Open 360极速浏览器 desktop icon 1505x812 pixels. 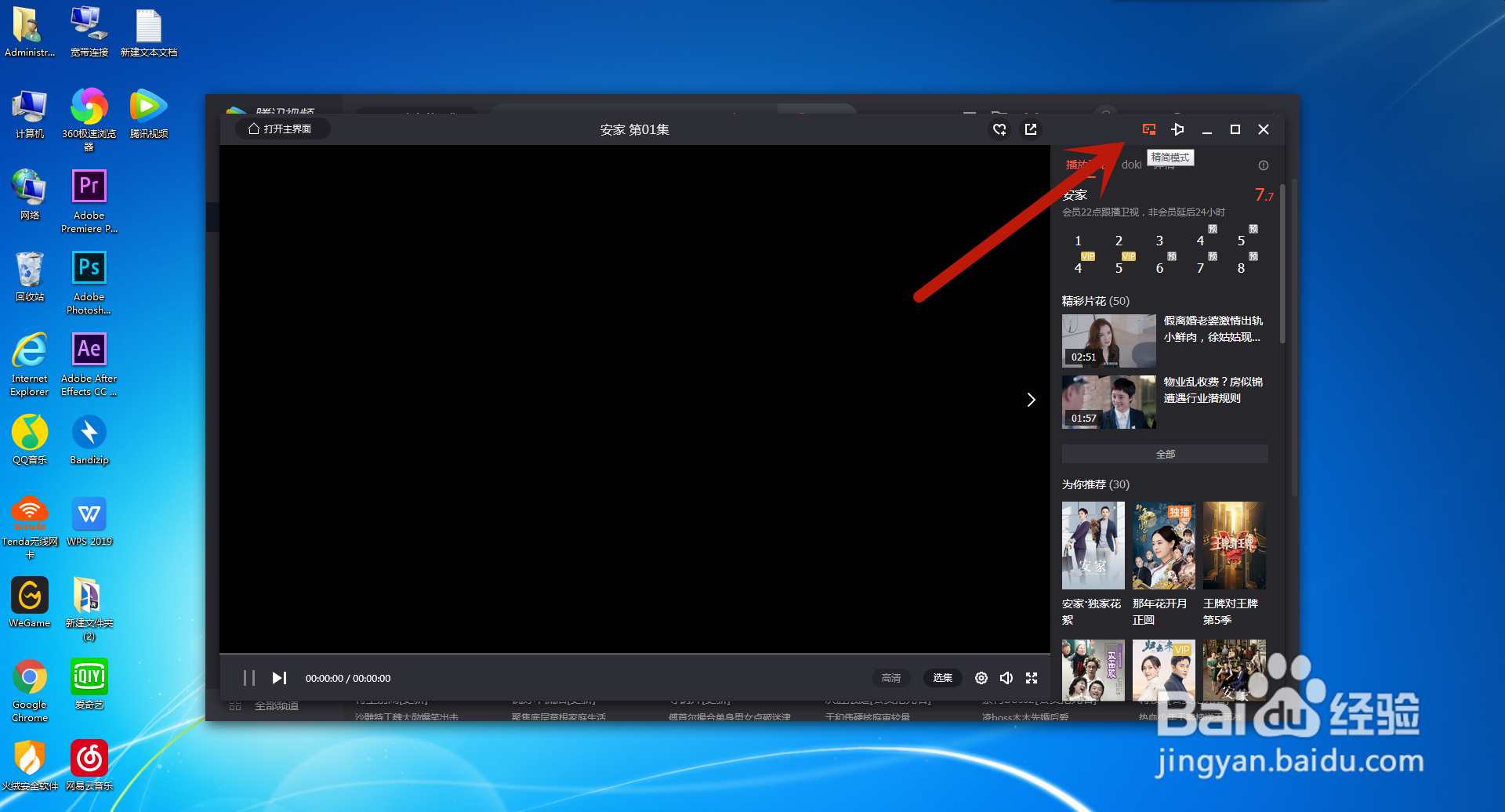click(89, 119)
